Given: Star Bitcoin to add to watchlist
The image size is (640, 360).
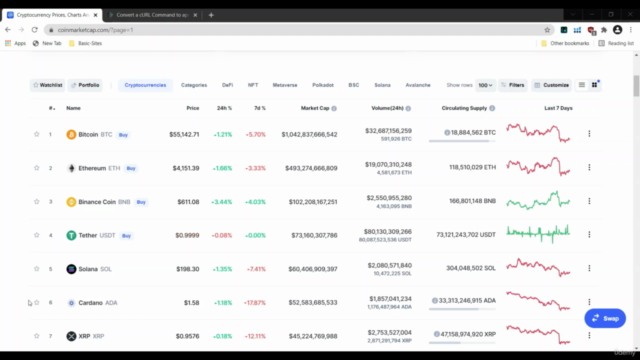Looking at the screenshot, I should click(x=37, y=134).
